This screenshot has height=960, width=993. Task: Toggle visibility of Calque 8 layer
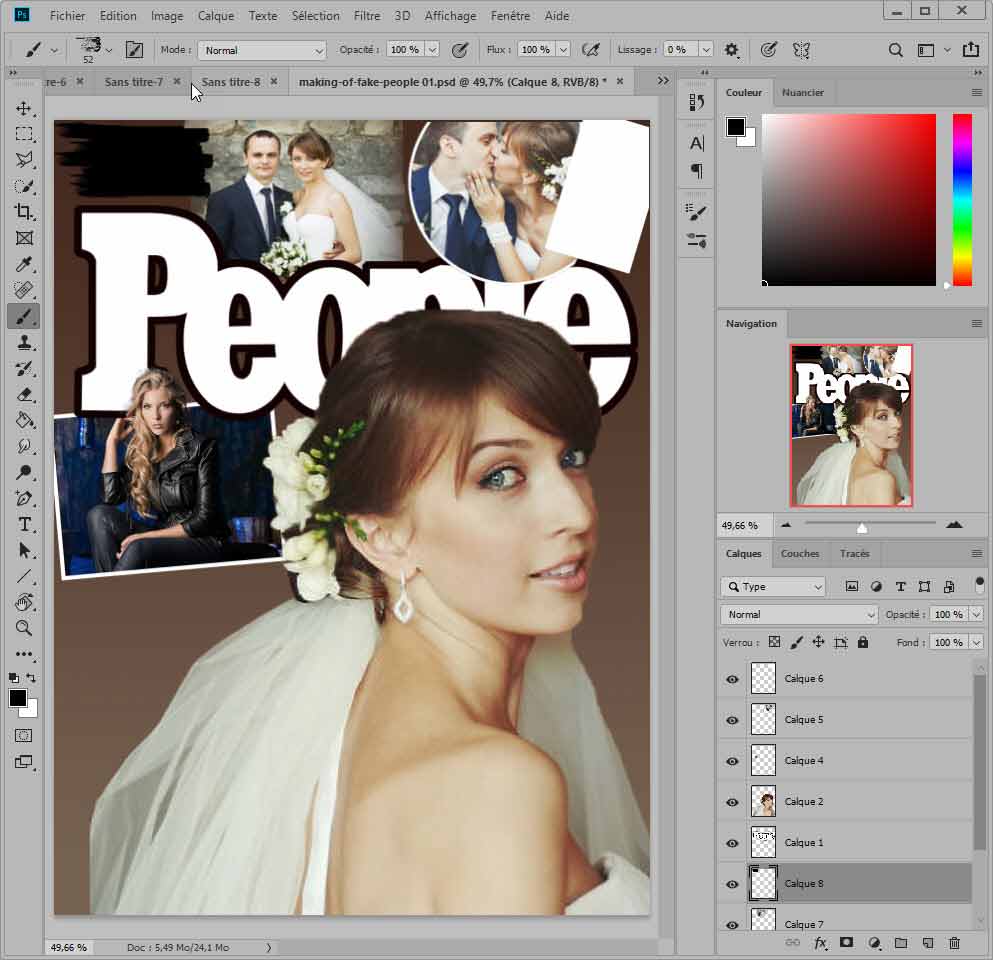coord(732,884)
